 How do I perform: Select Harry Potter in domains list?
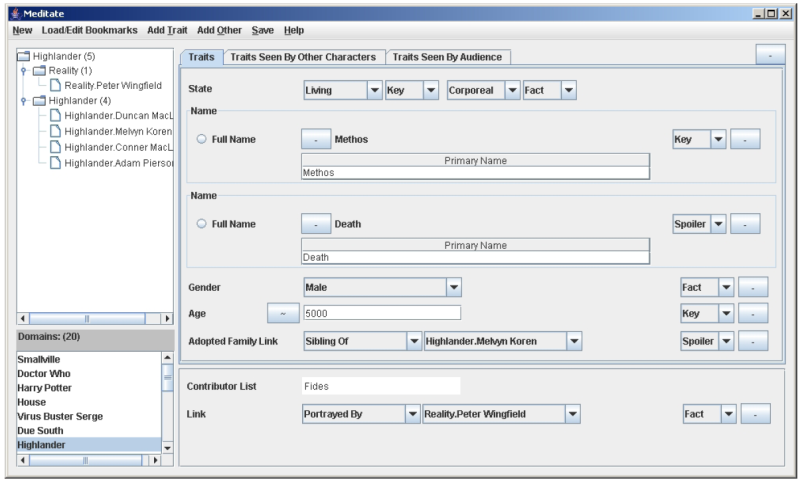coord(89,388)
